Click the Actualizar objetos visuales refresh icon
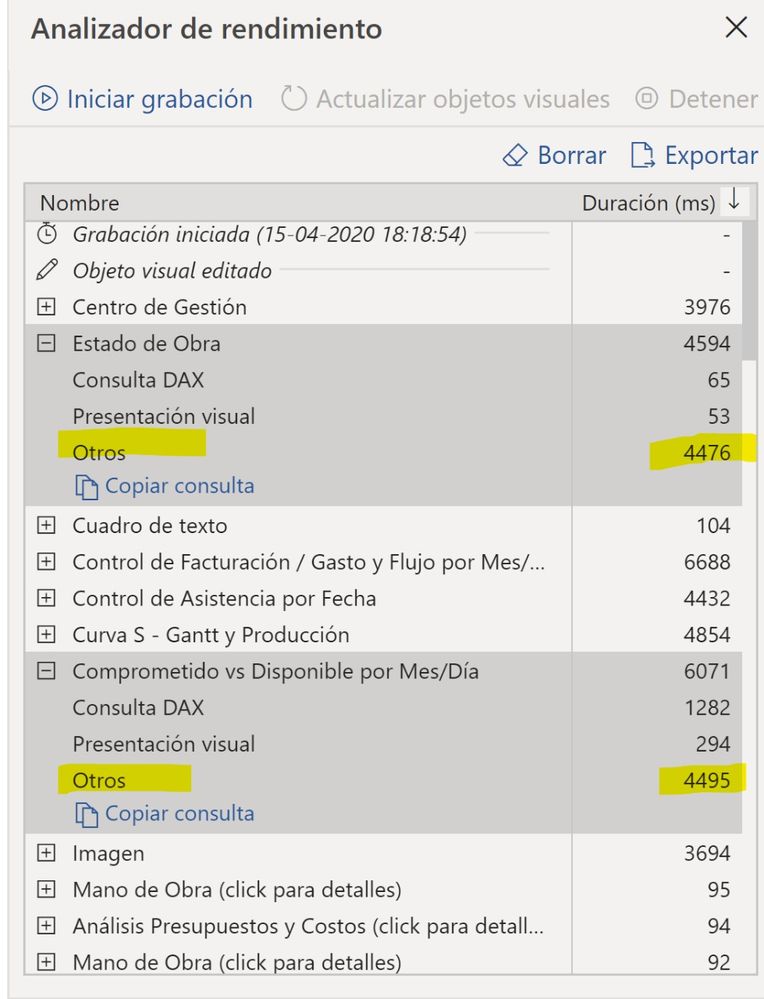Screen dimensions: 764x999 point(294,99)
